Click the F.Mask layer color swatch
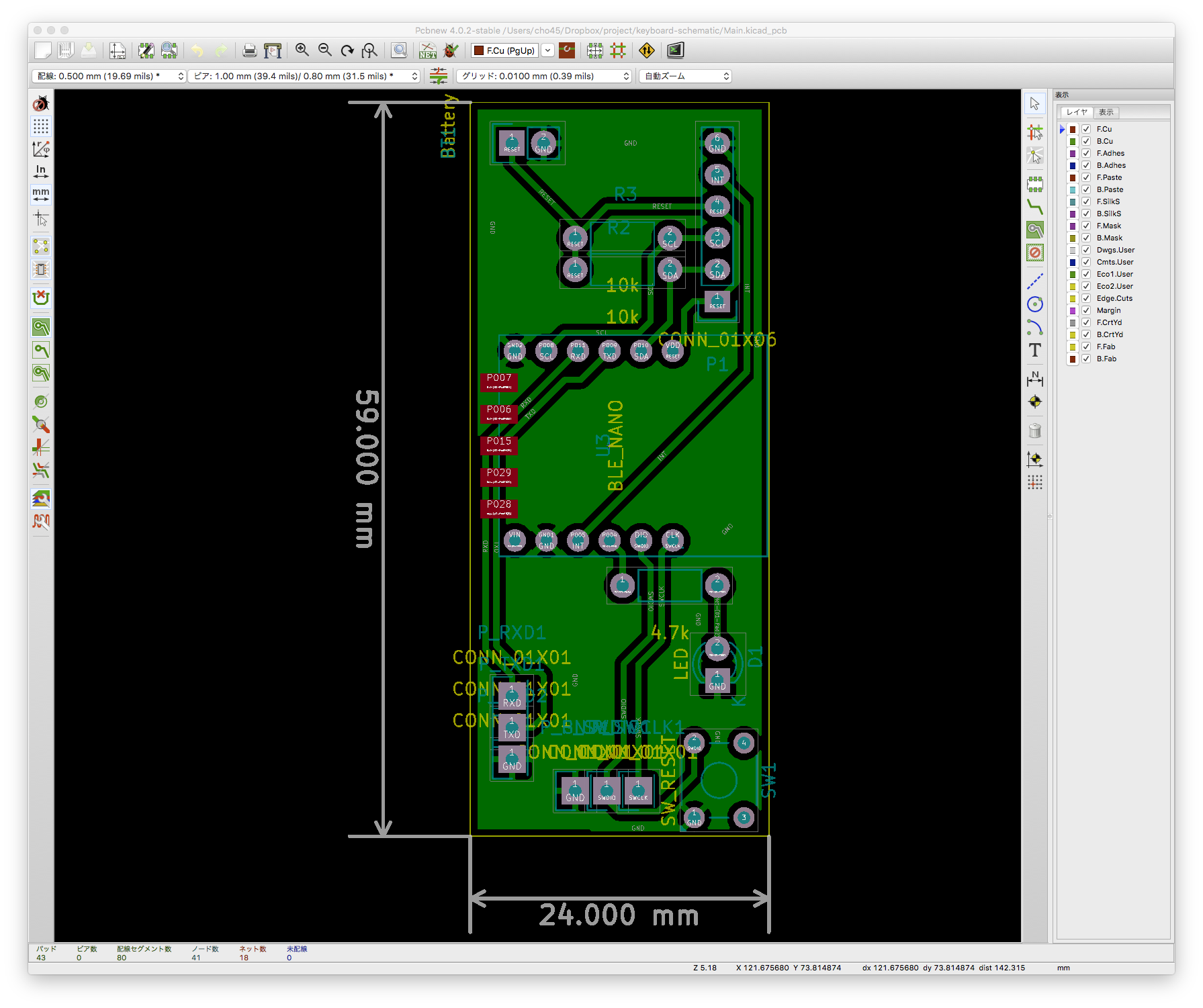The width and height of the screenshot is (1203, 1008). 1073,226
